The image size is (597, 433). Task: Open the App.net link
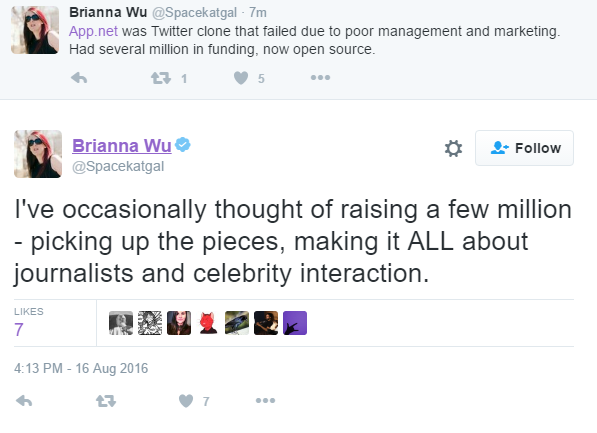(93, 31)
